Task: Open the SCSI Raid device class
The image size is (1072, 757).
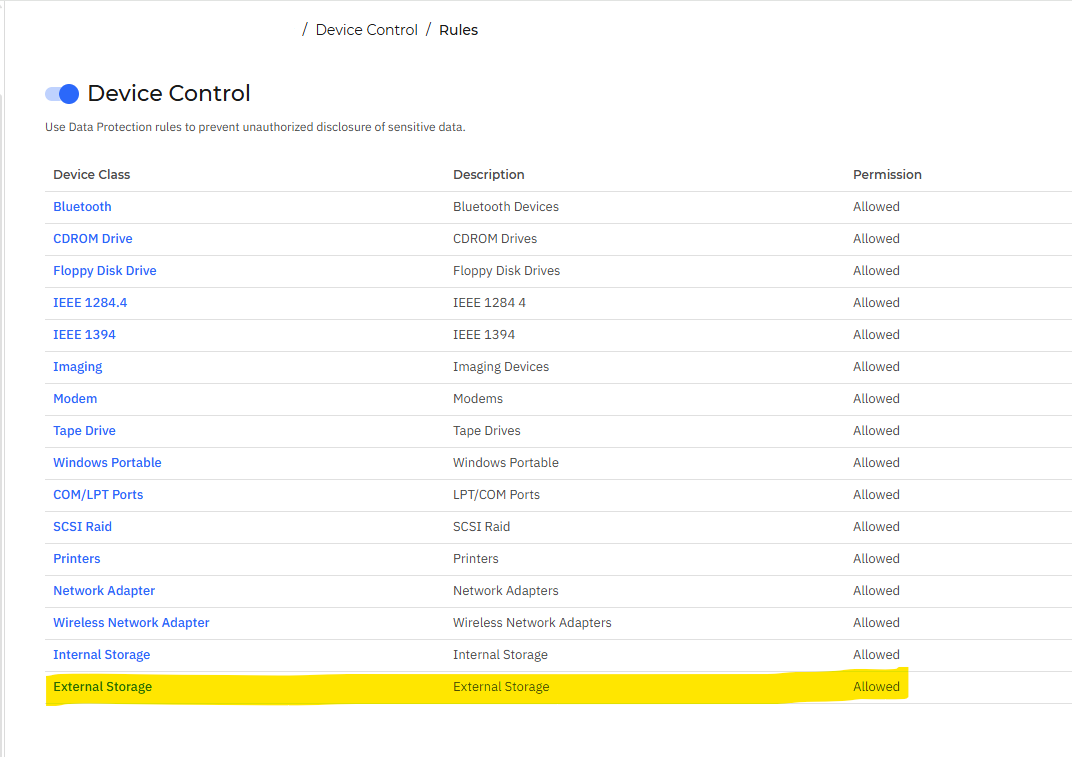Action: (83, 527)
